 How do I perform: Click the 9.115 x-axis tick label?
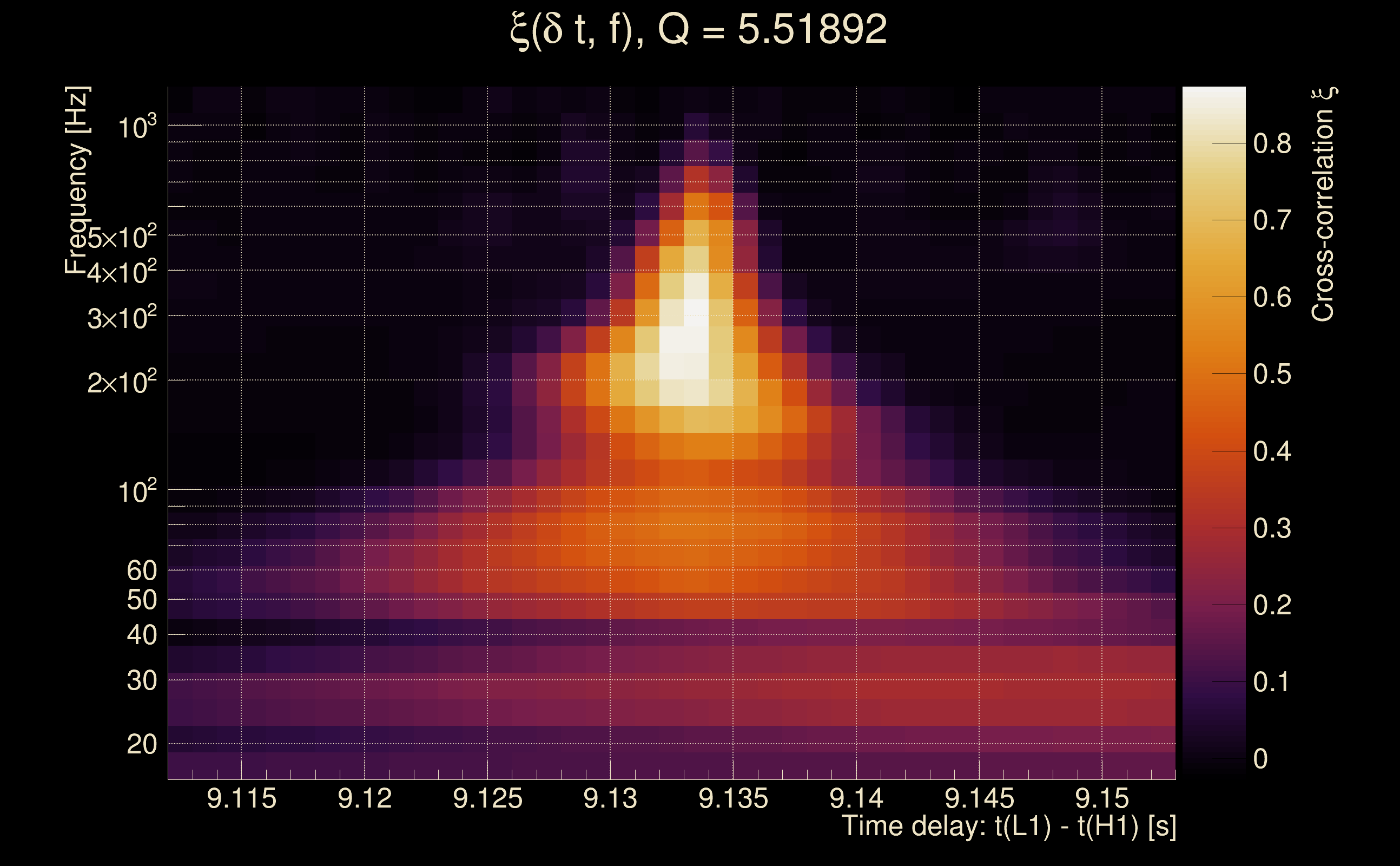(x=241, y=798)
